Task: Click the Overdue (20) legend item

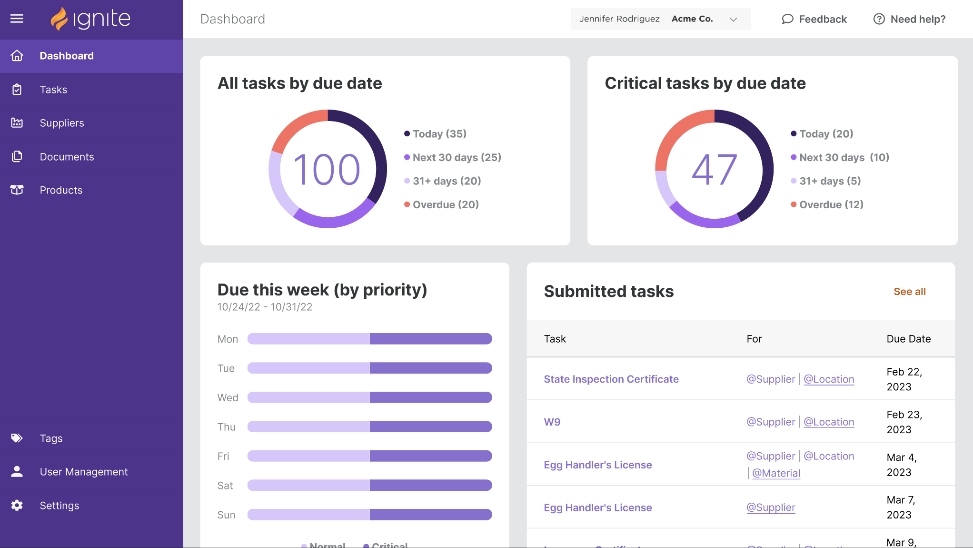Action: coord(441,204)
